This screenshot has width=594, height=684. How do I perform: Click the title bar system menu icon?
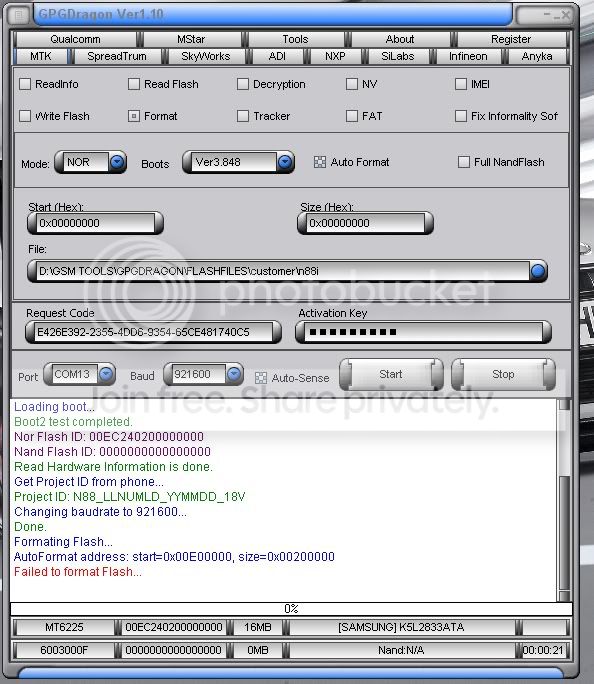coord(19,16)
